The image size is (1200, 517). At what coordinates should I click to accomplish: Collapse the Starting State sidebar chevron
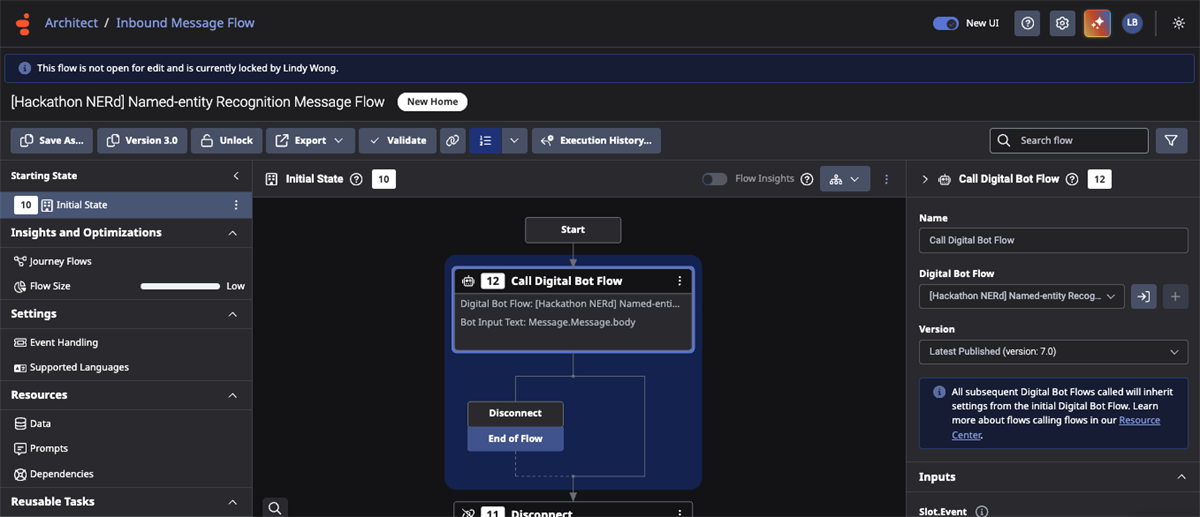(x=236, y=176)
